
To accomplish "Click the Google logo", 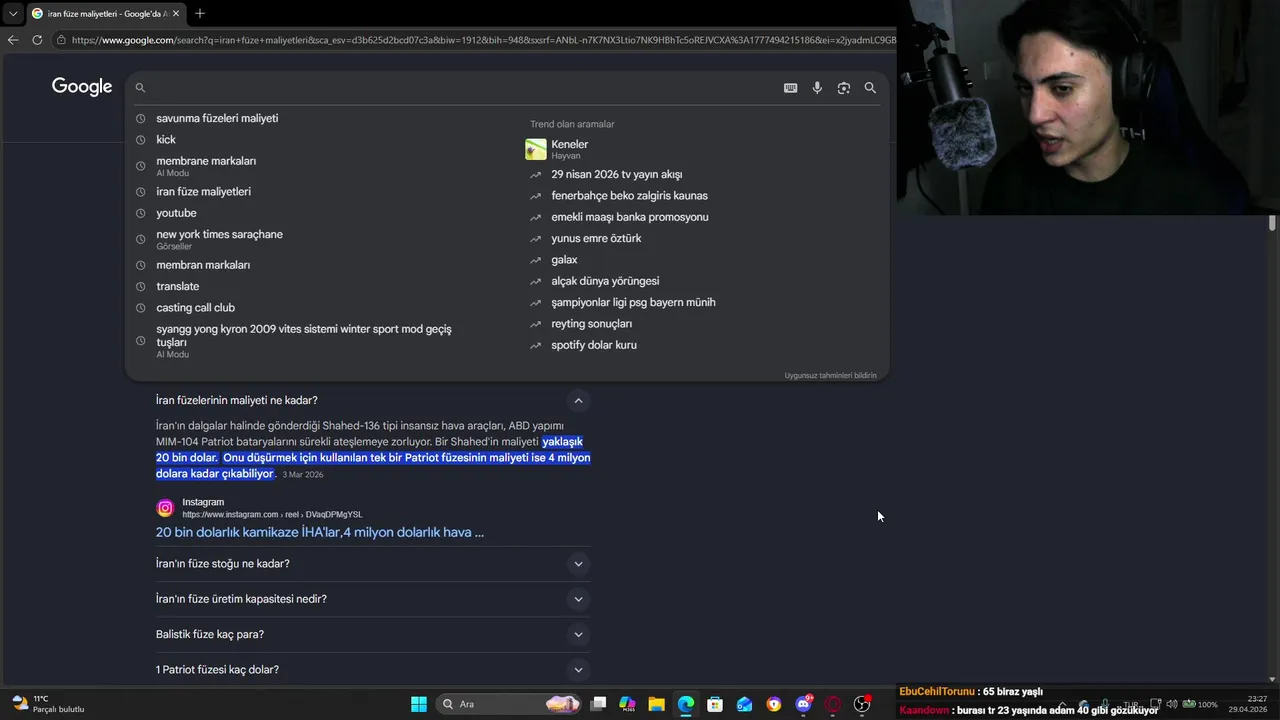I will coord(82,87).
